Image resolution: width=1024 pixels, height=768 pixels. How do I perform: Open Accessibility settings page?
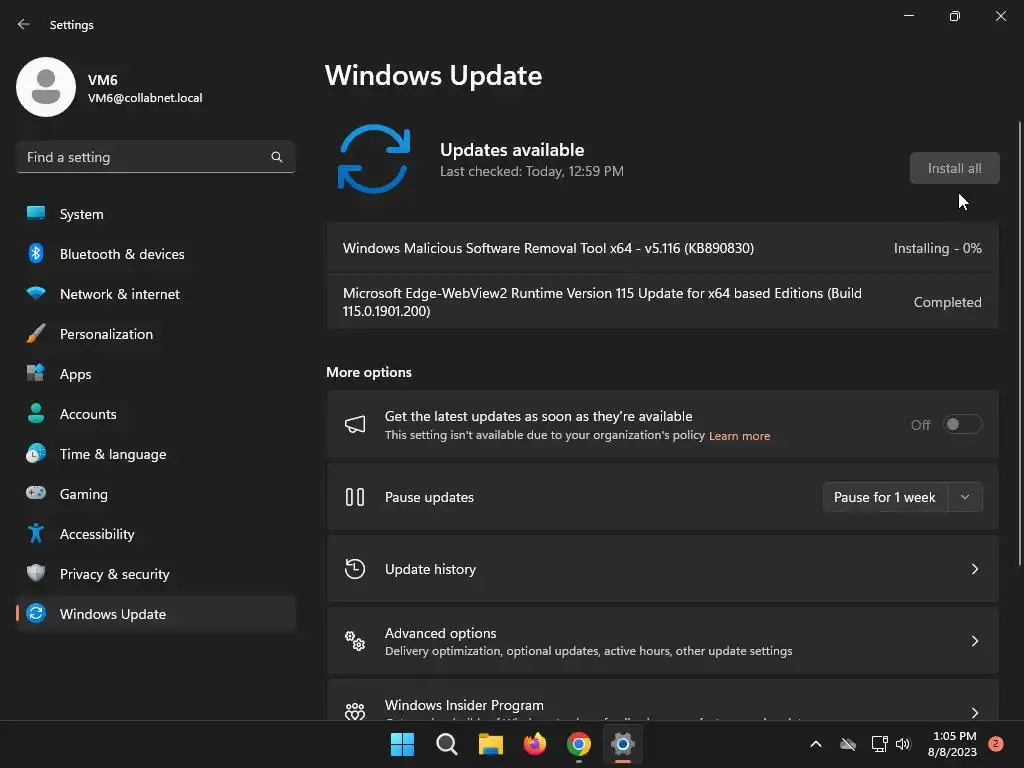point(156,534)
